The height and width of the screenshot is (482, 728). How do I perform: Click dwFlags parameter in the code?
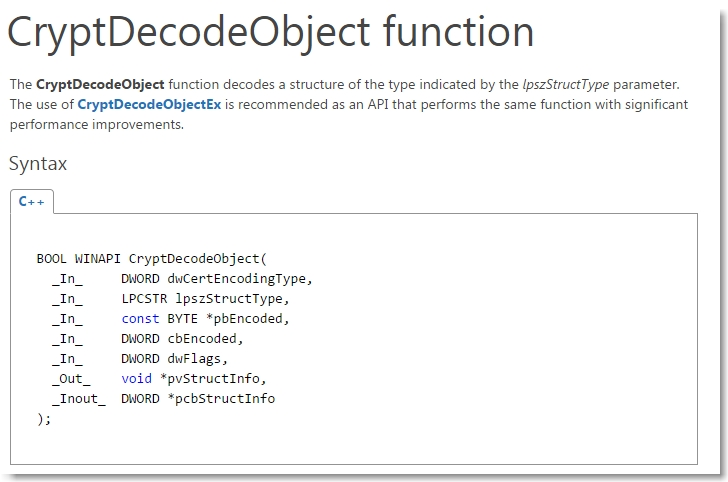pyautogui.click(x=199, y=358)
